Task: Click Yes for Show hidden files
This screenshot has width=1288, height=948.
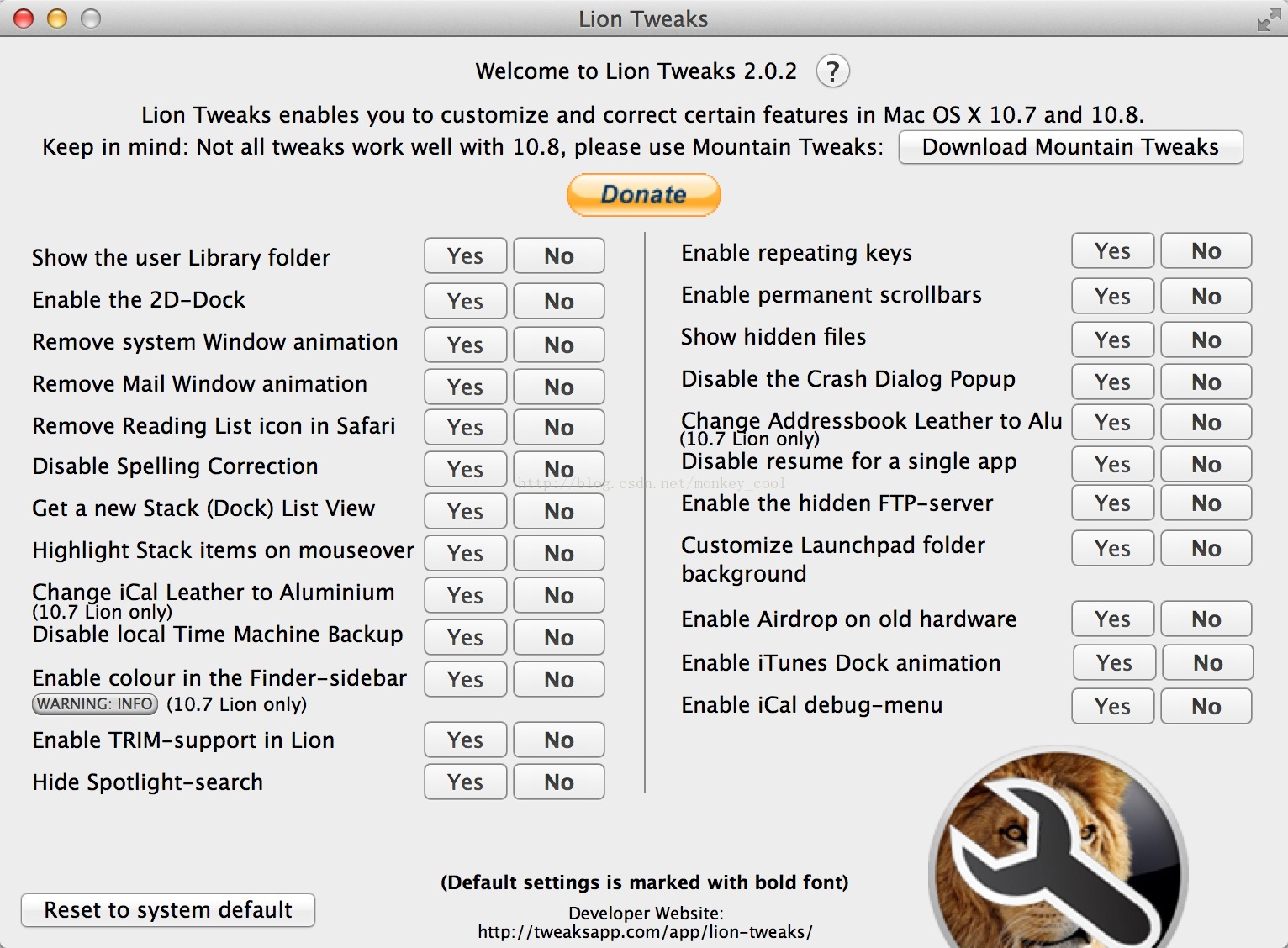Action: pos(1113,340)
